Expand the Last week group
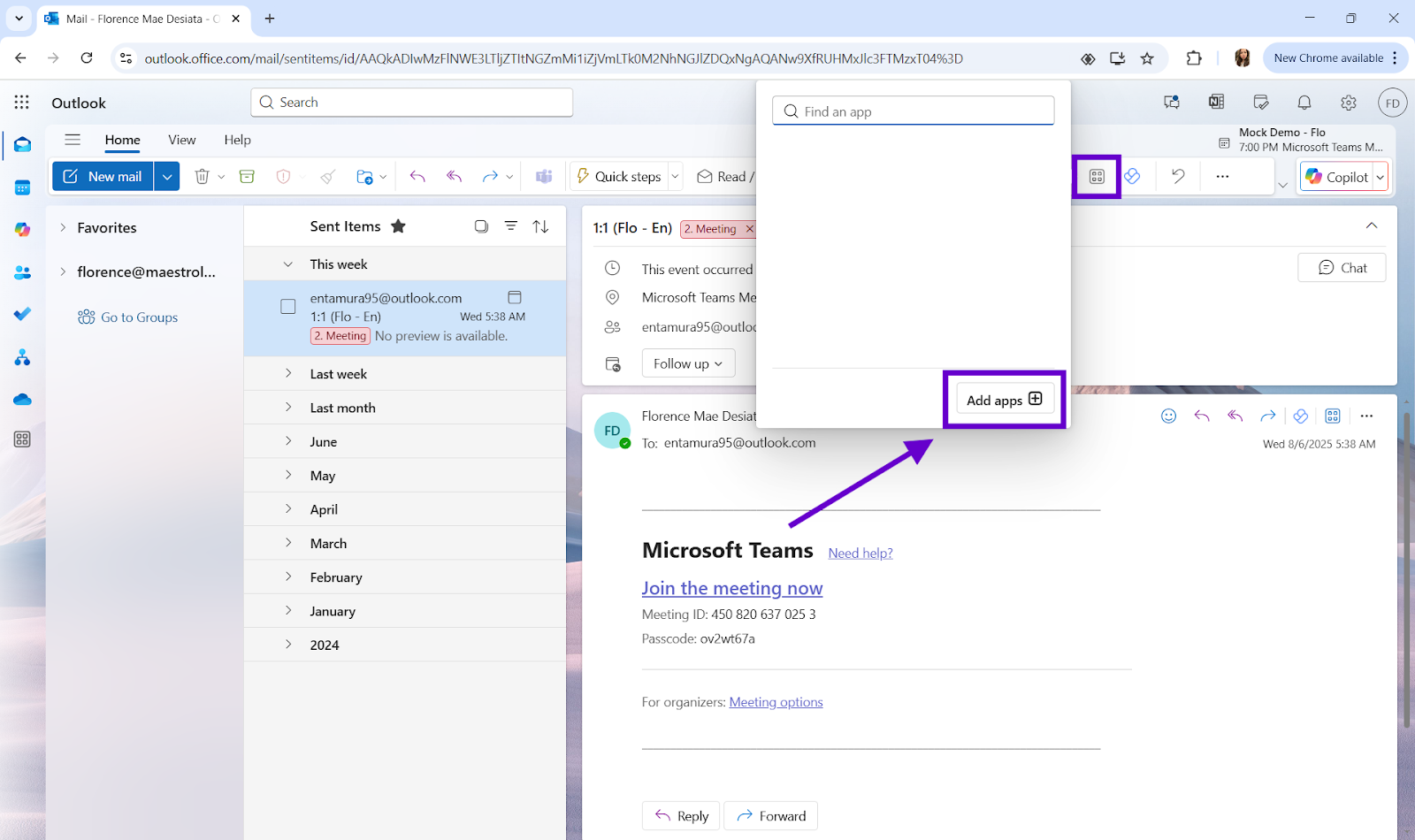Screen dimensions: 1415x840 (288, 374)
